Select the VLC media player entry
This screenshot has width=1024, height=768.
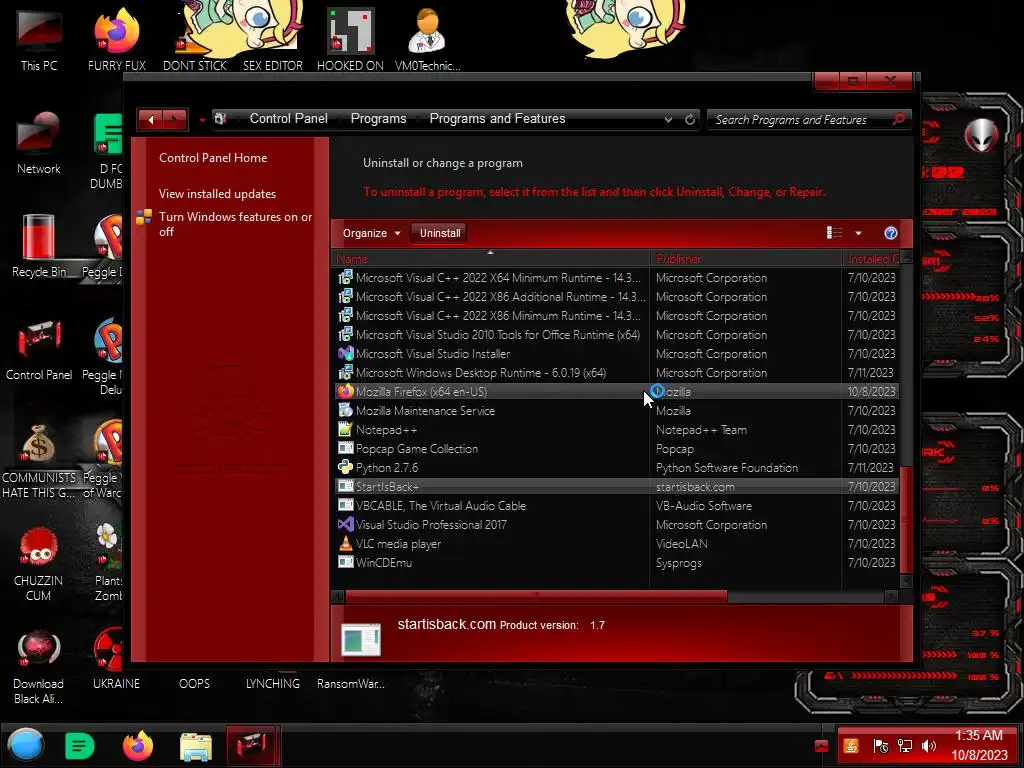tap(616, 543)
